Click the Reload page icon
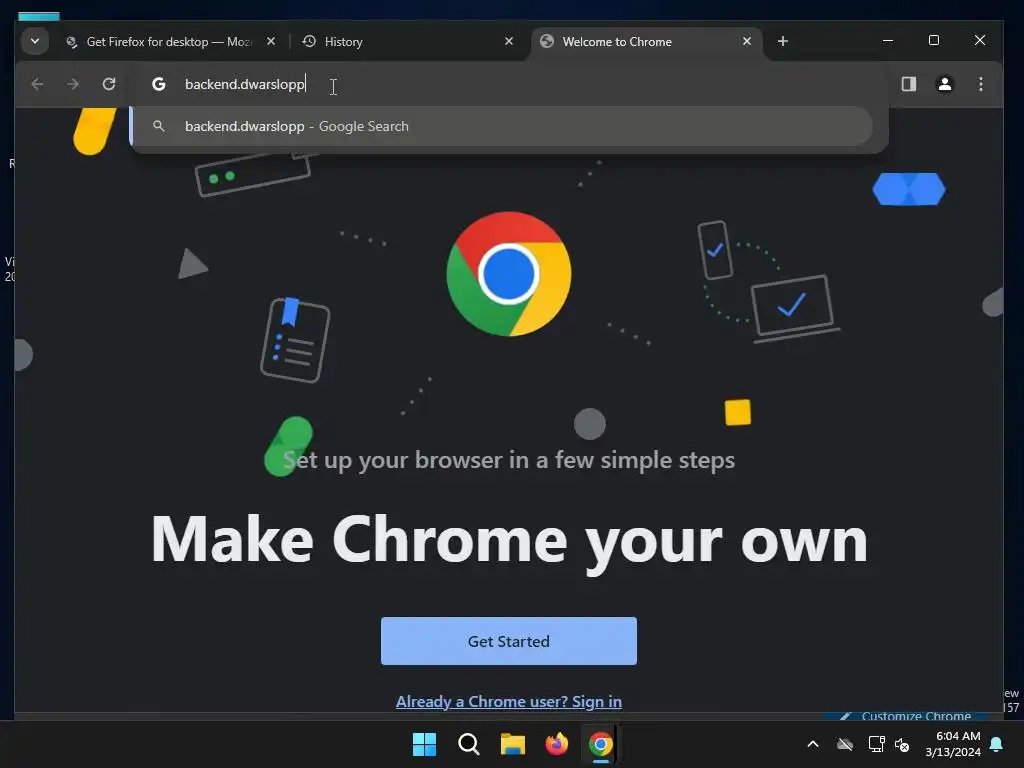1024x768 pixels. (109, 84)
